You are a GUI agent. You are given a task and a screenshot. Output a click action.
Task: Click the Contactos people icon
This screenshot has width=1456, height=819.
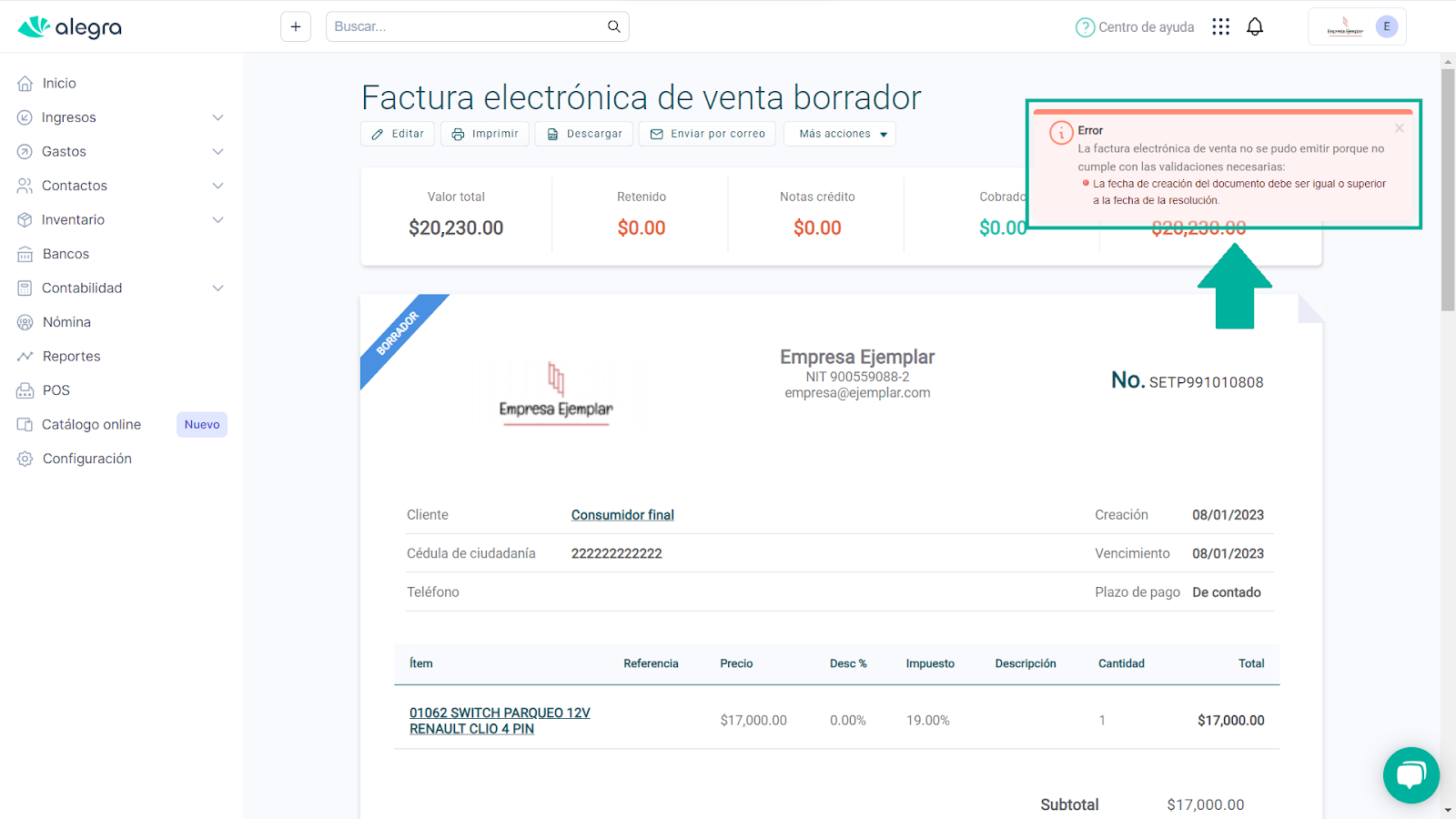click(x=25, y=186)
